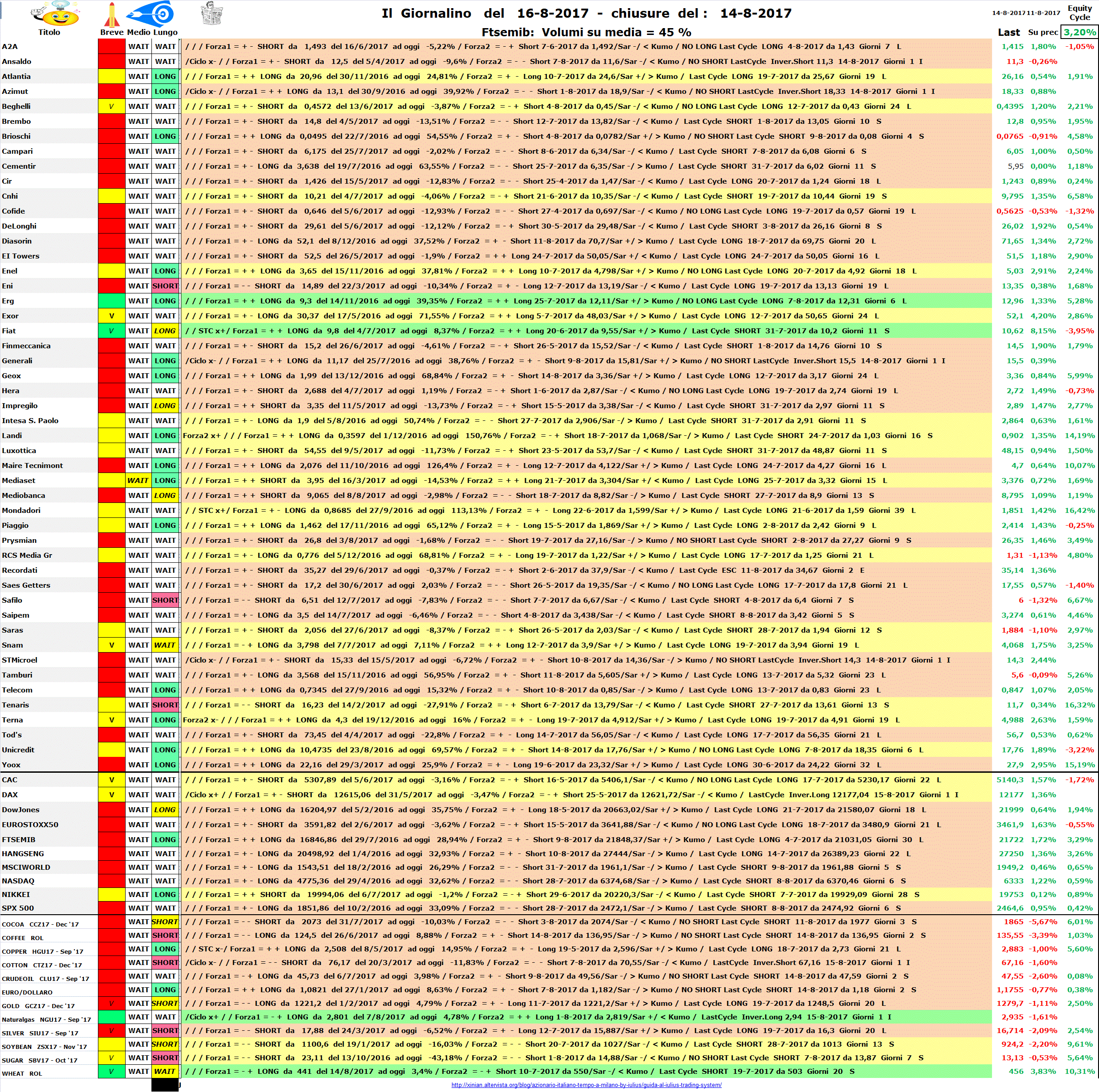Select Su prec value -5,67% for COCOA
1099x1092 pixels.
tap(1043, 922)
